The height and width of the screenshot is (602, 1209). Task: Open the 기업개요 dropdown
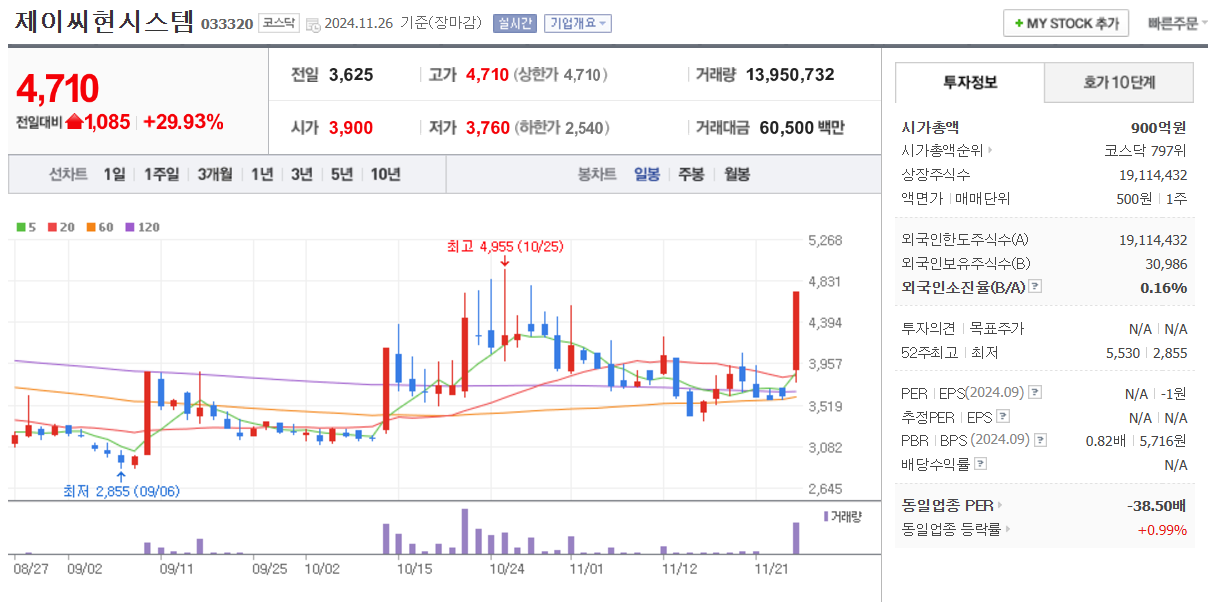coord(577,23)
